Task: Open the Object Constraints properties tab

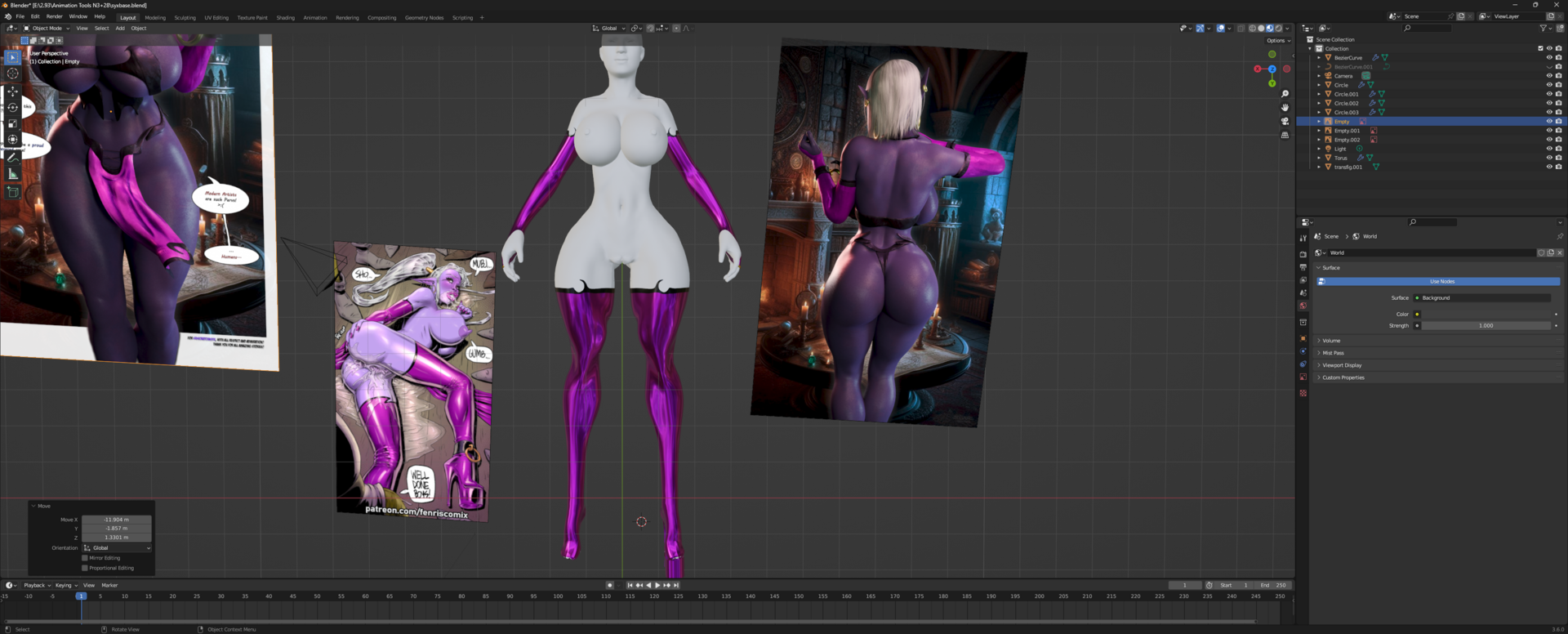Action: click(x=1303, y=364)
